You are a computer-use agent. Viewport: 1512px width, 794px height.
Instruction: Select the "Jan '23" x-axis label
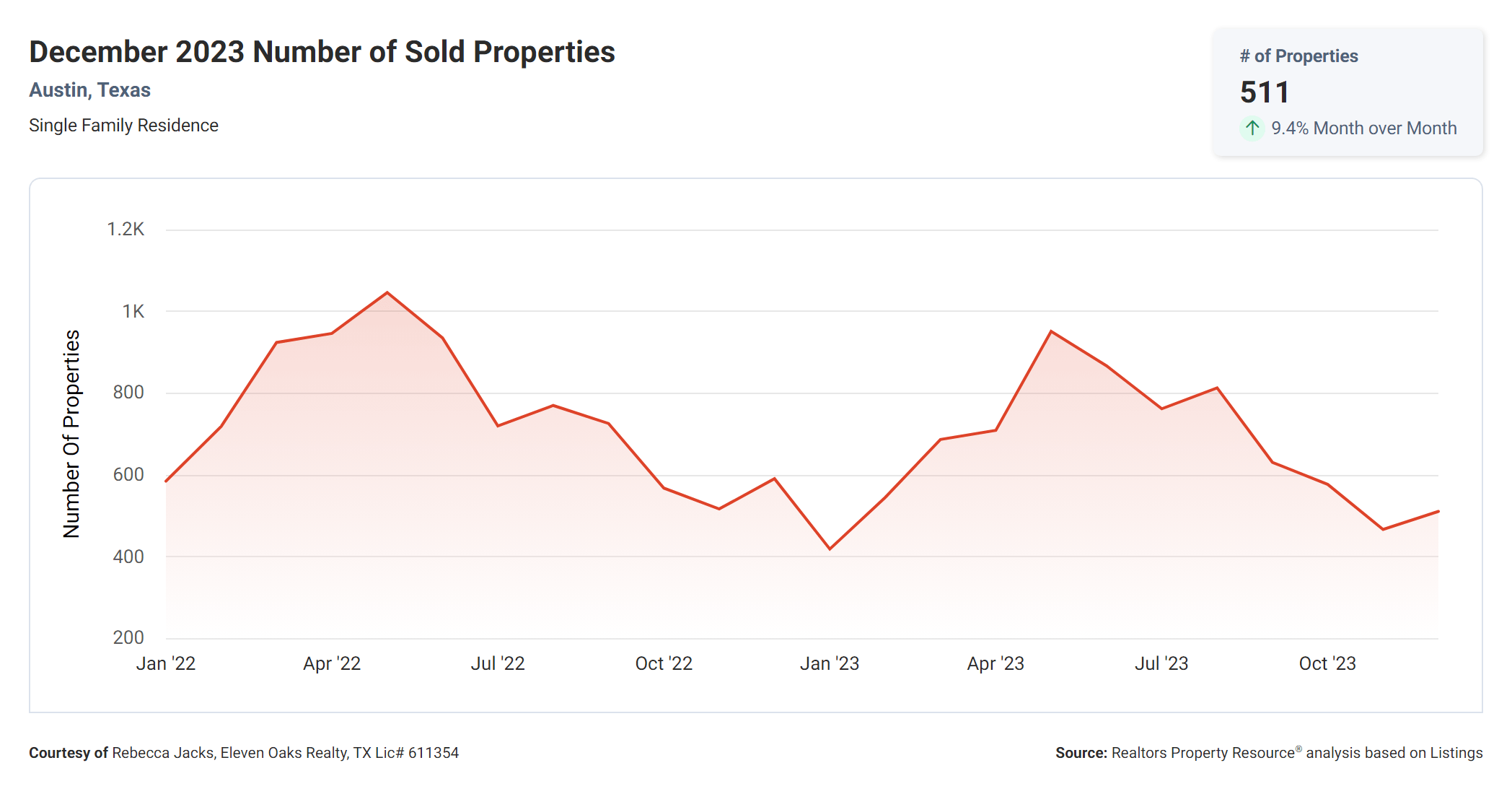(x=830, y=663)
